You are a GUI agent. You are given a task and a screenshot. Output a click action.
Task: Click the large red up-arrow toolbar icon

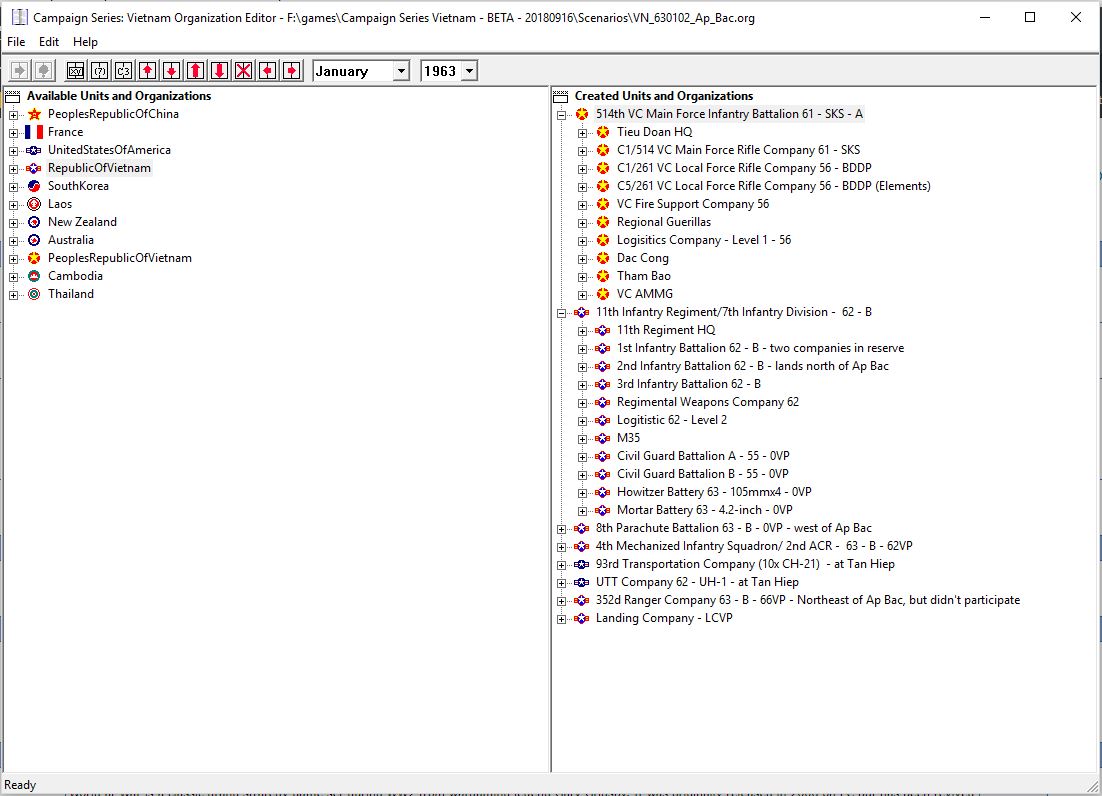click(195, 71)
